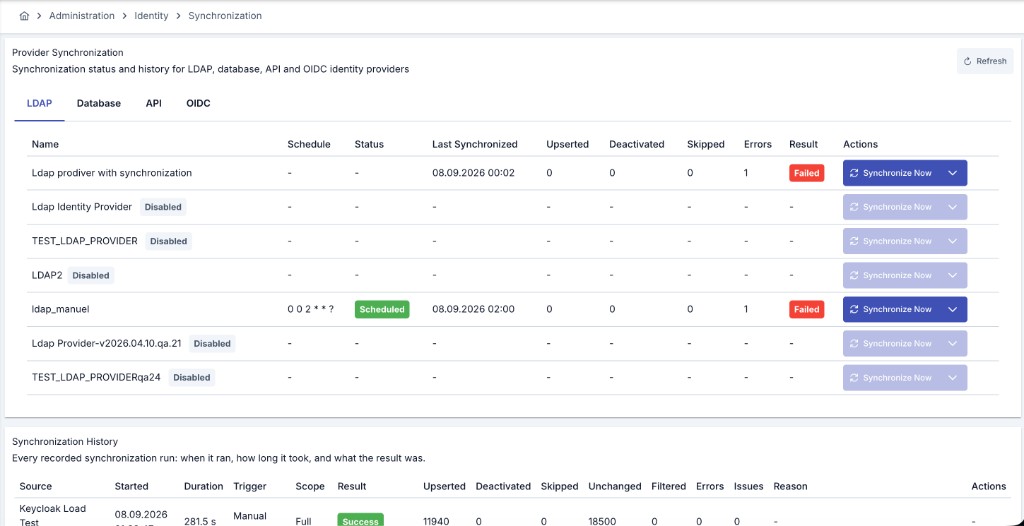The height and width of the screenshot is (526, 1024).
Task: Synchronize Now for Ldap prodiver with synchronization
Action: tap(890, 173)
